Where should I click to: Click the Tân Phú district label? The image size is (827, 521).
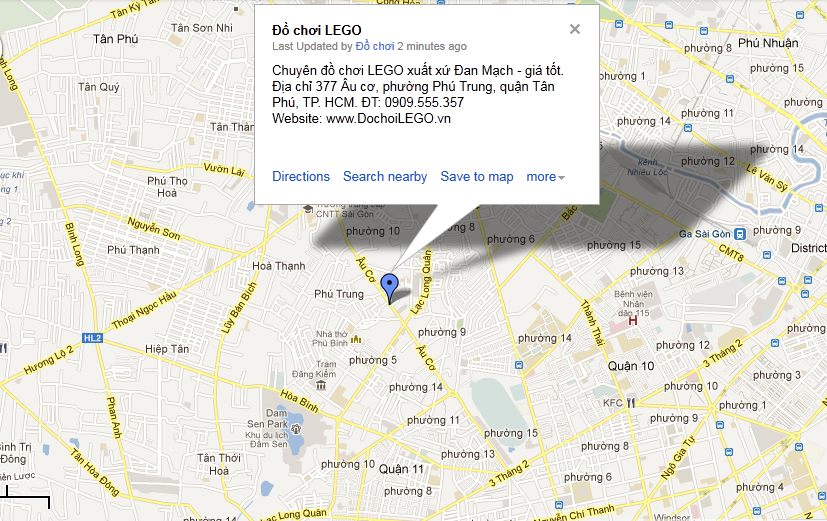pyautogui.click(x=116, y=39)
